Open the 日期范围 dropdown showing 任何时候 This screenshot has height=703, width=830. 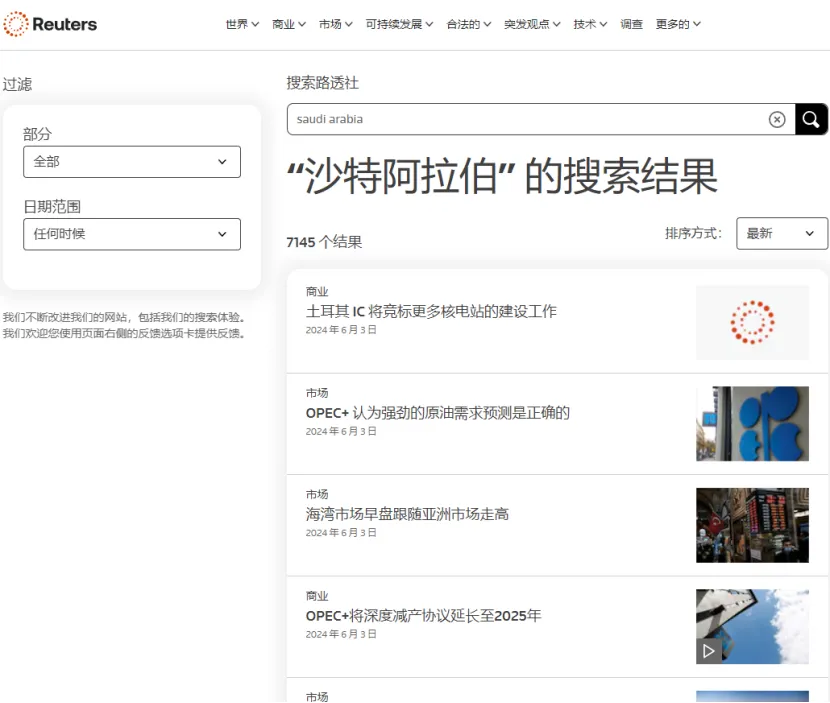coord(131,234)
